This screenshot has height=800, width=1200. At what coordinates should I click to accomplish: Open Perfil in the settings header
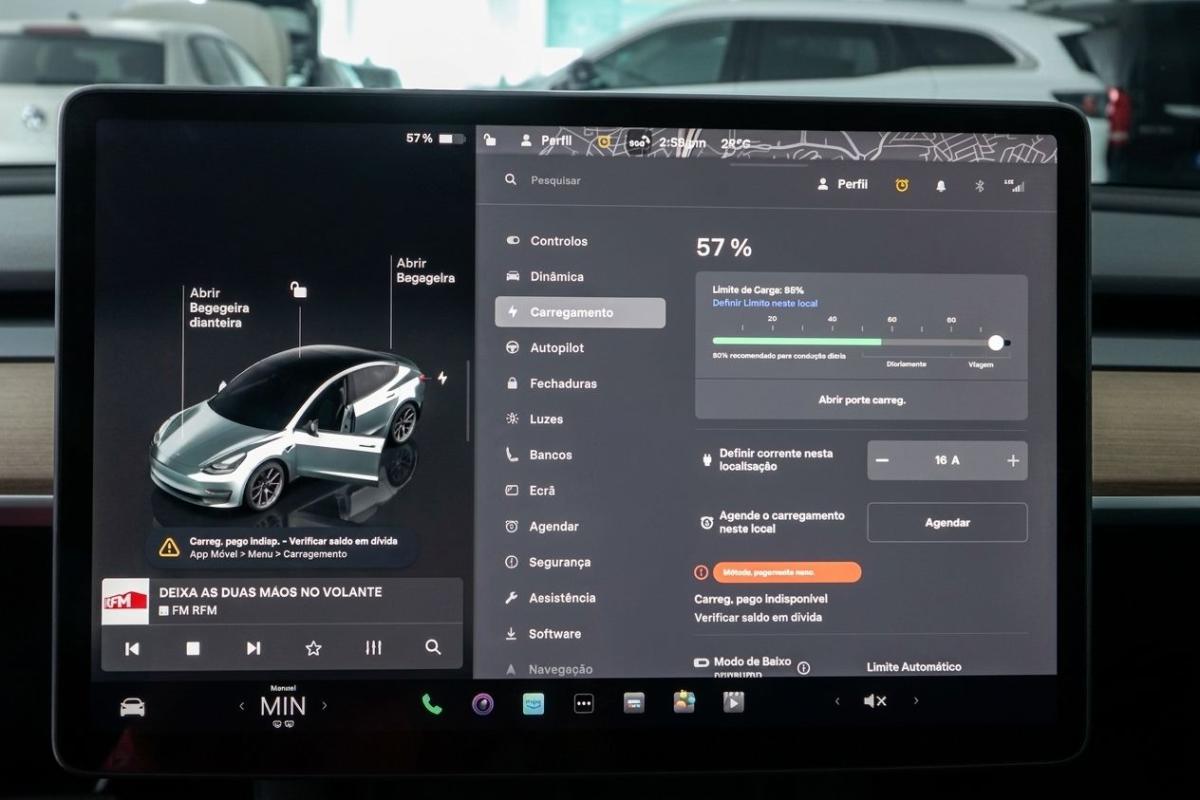843,185
